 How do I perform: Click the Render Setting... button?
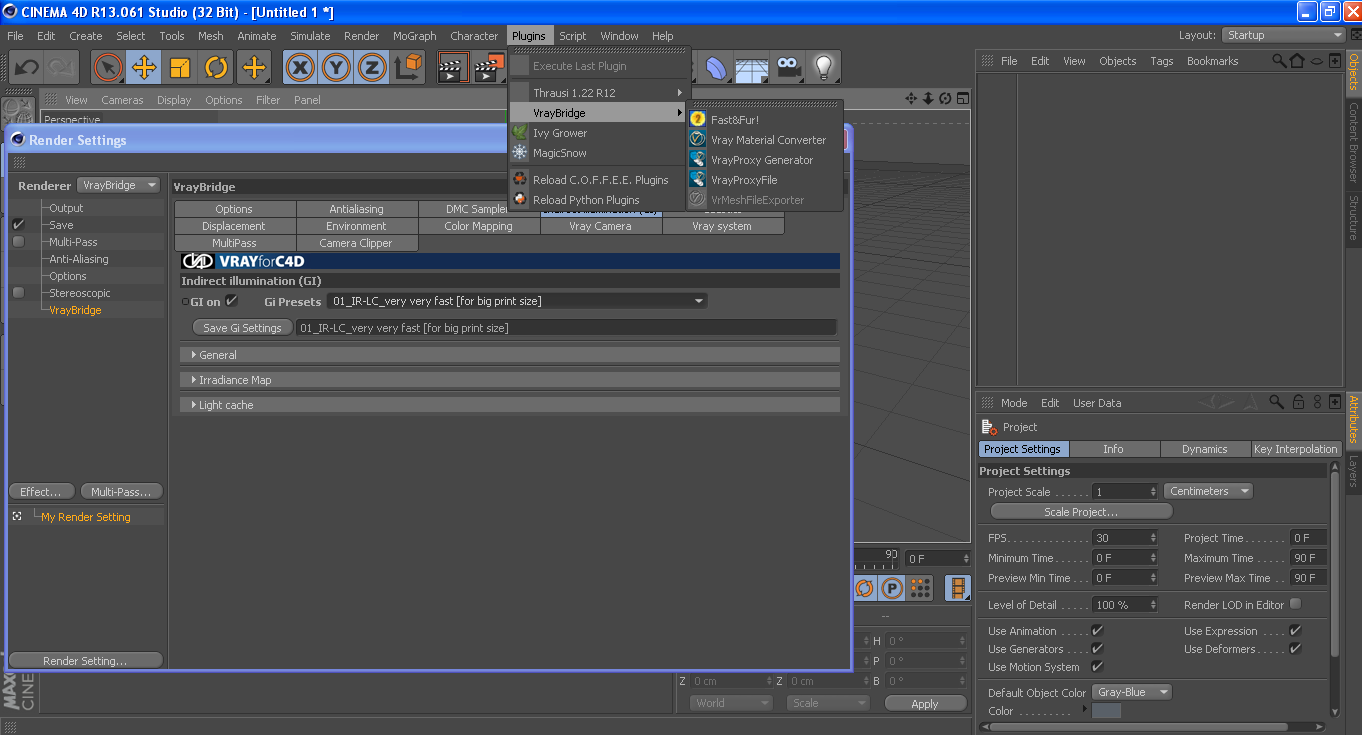coord(85,661)
